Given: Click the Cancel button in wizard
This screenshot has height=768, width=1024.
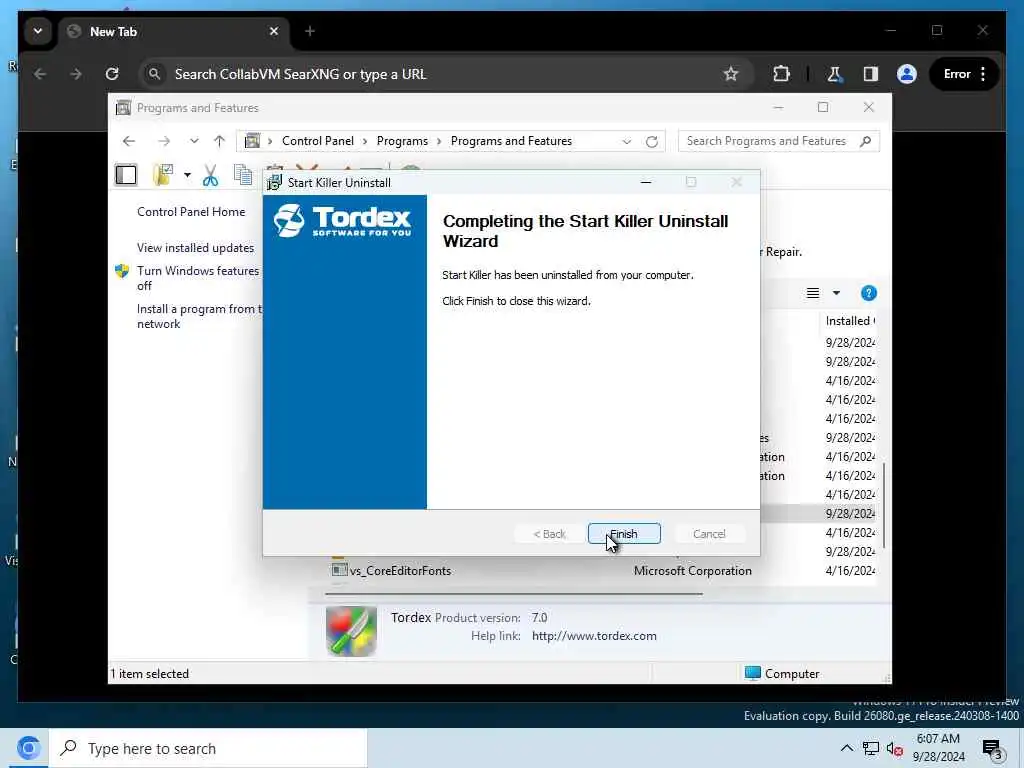Looking at the screenshot, I should (x=709, y=534).
